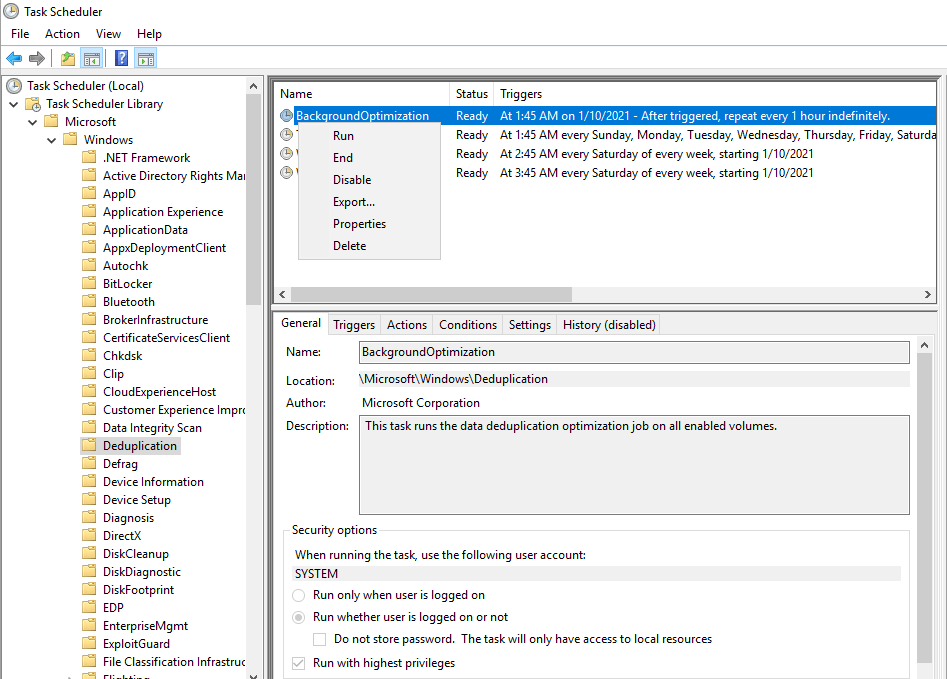Screen dimensions: 947x679
Task: Choose Export... from the context menu
Action: 370,202
